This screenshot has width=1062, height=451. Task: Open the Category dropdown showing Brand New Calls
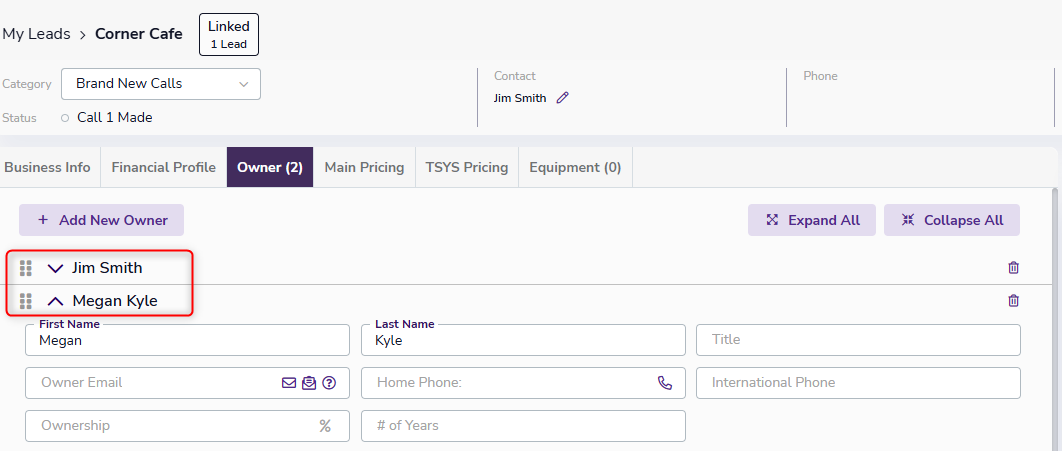point(160,84)
